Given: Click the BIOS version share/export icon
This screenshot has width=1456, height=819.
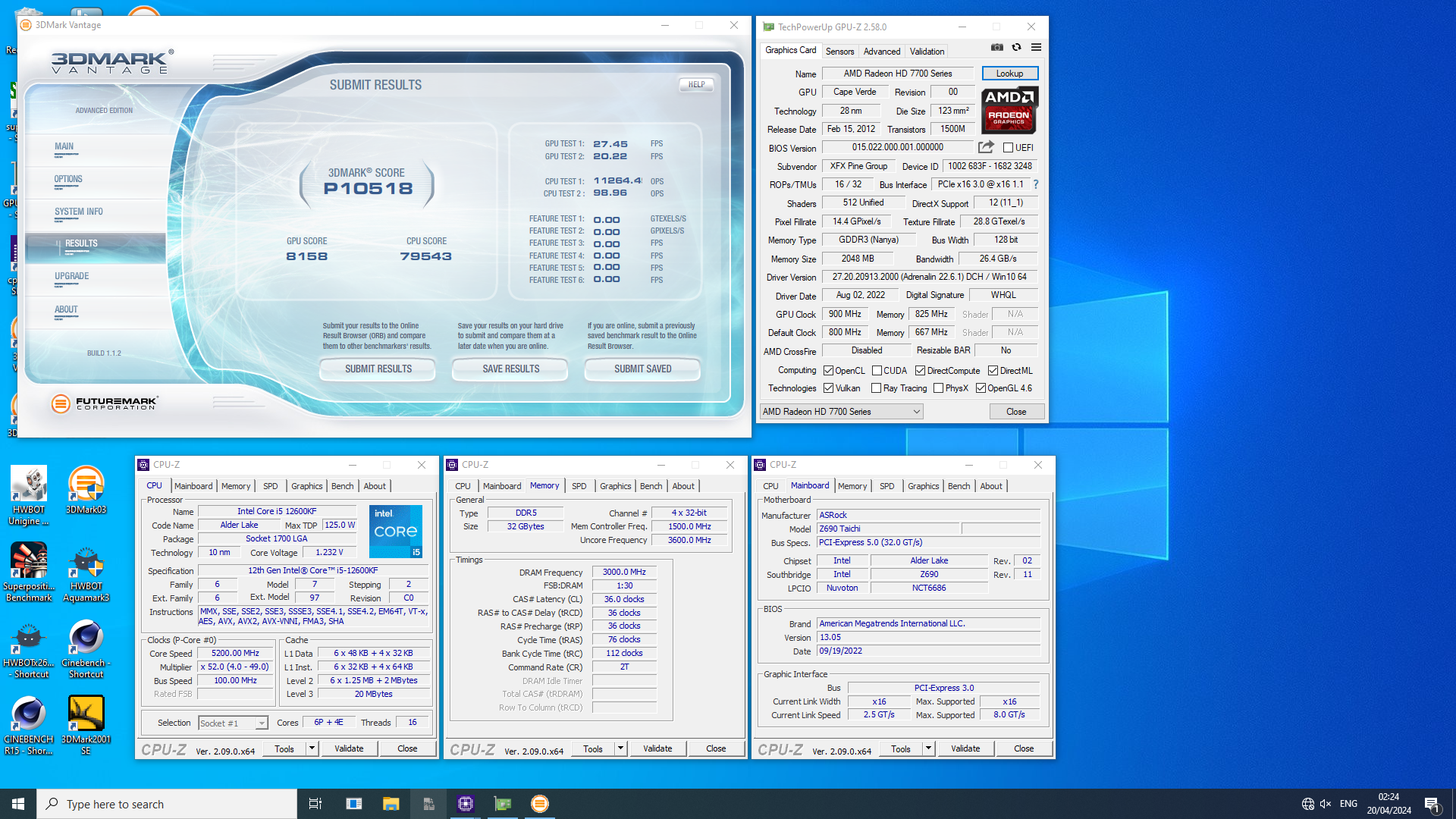Looking at the screenshot, I should (x=986, y=147).
